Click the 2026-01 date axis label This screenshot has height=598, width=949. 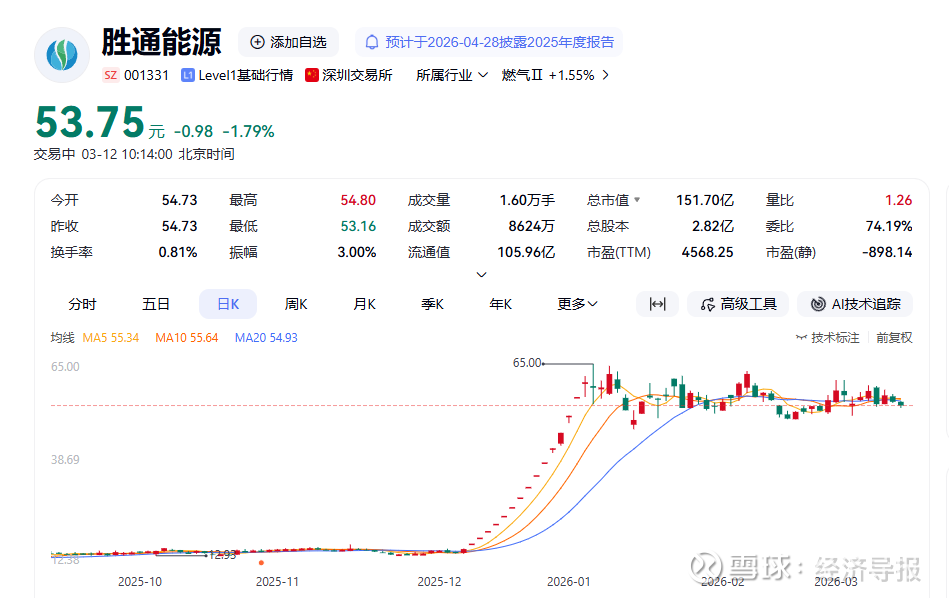point(568,582)
